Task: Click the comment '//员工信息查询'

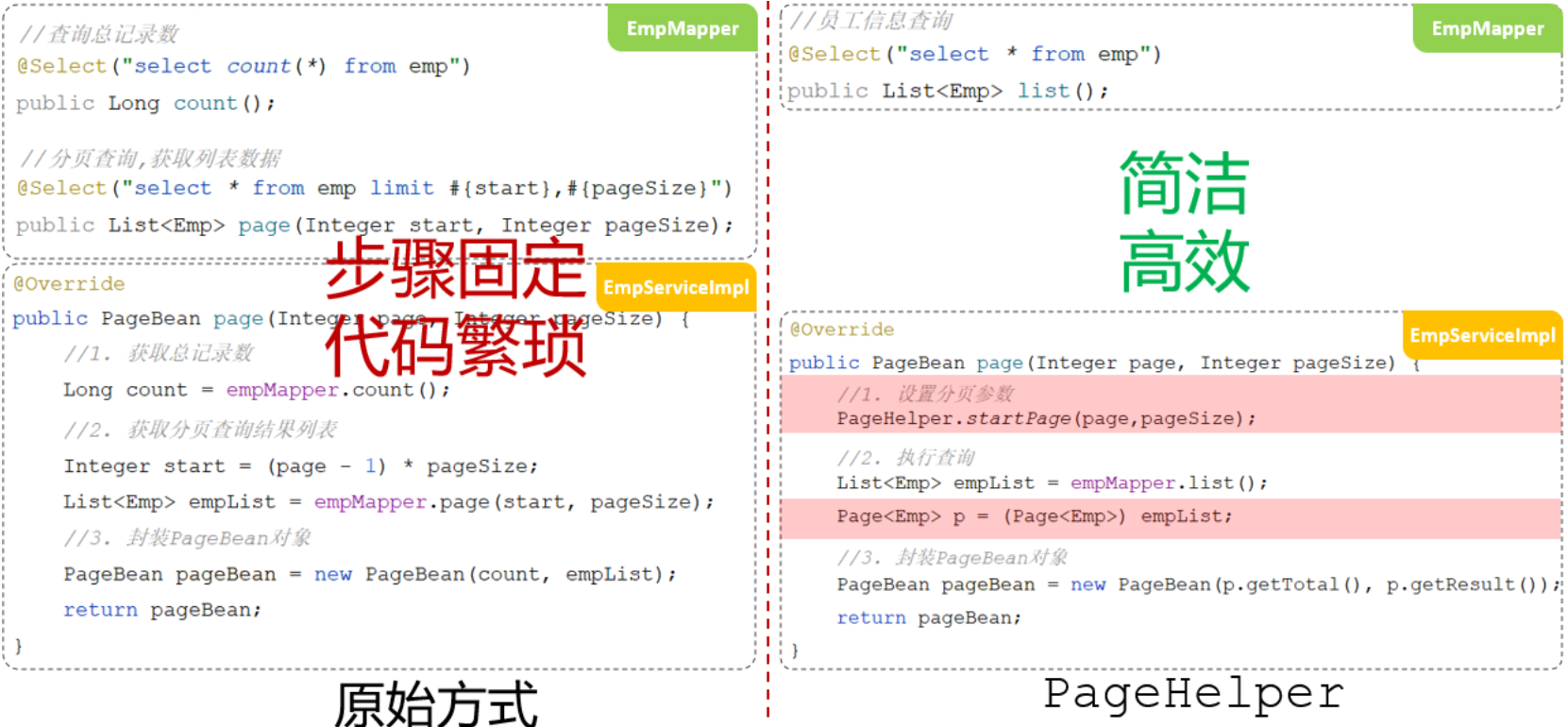Action: [x=870, y=21]
